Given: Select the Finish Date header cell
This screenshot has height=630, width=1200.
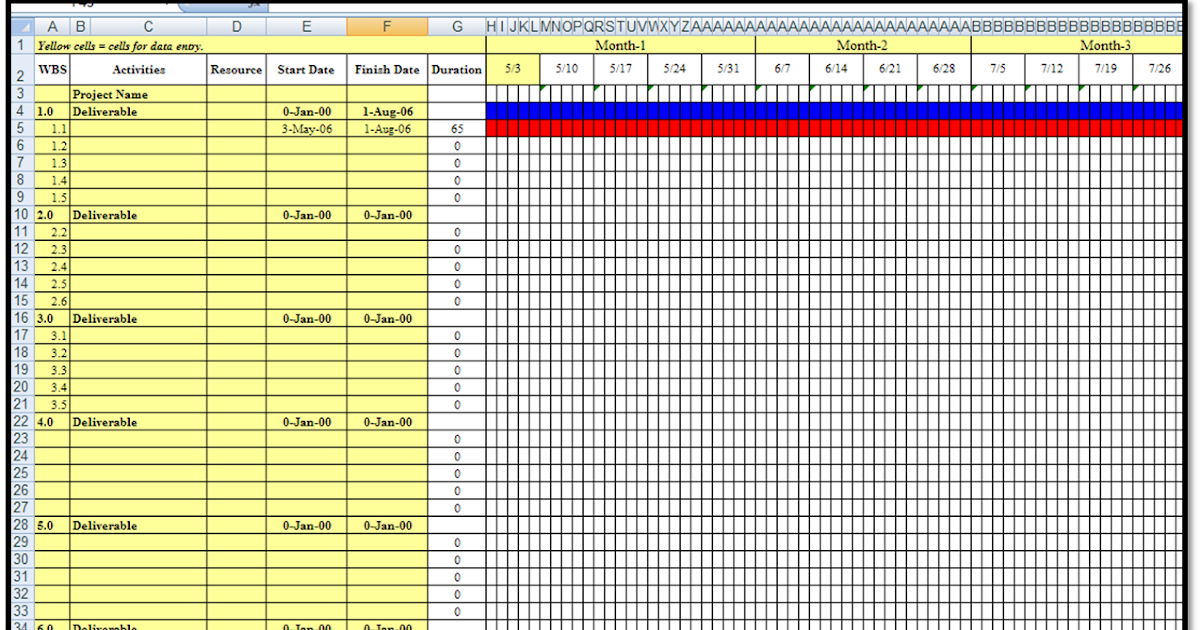Looking at the screenshot, I should tap(387, 70).
